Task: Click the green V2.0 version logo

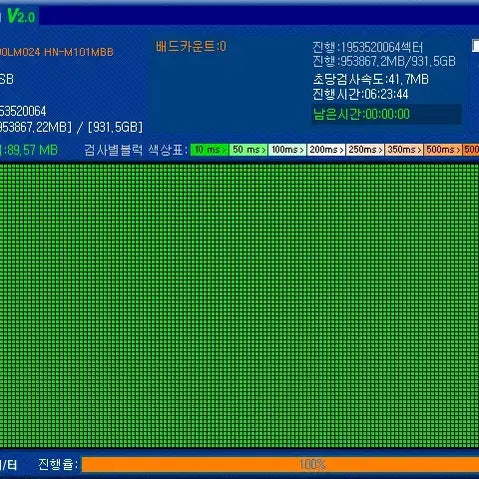Action: (x=21, y=16)
